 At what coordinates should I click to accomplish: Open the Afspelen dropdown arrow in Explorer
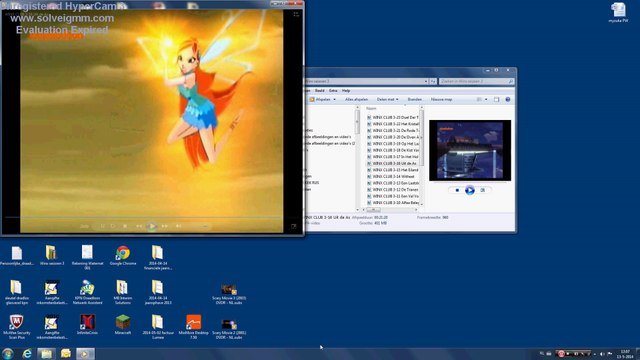click(x=334, y=99)
